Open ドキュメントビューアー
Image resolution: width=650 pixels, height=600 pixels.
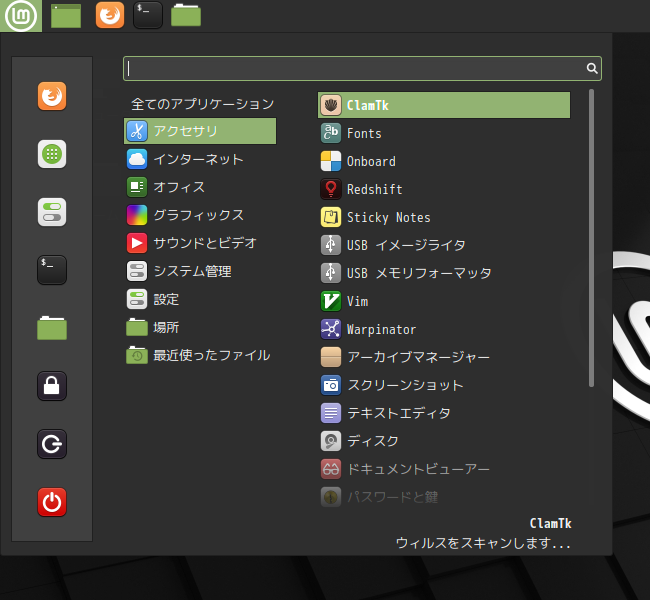(x=444, y=469)
